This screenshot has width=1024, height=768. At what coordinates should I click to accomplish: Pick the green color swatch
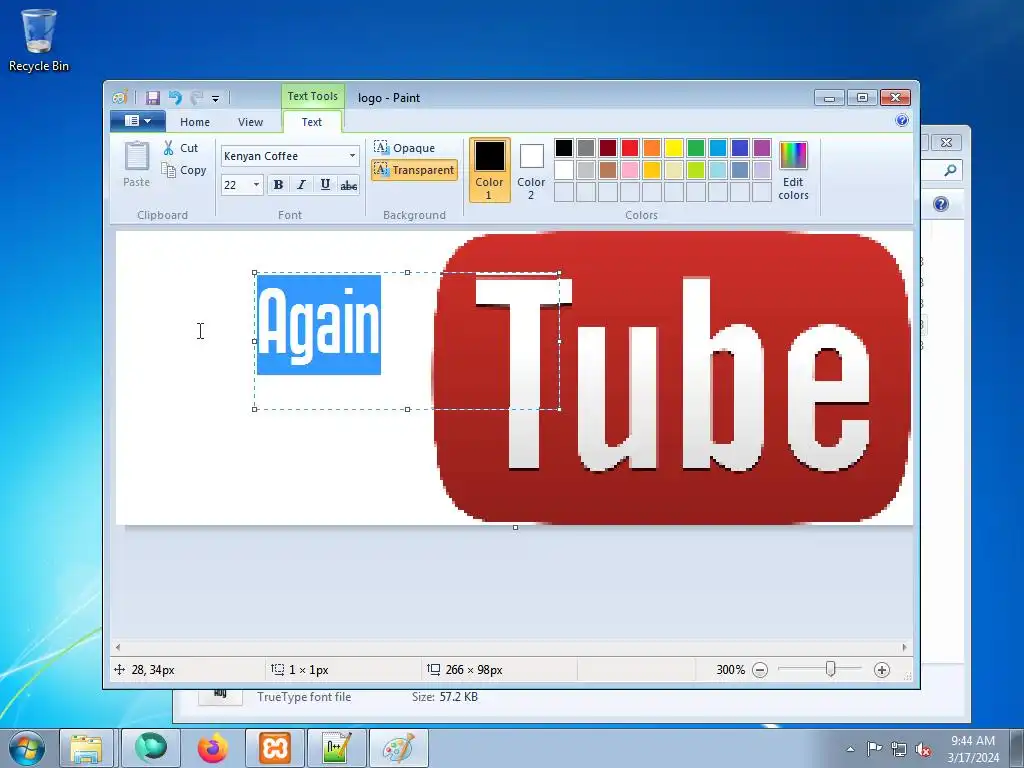696,148
